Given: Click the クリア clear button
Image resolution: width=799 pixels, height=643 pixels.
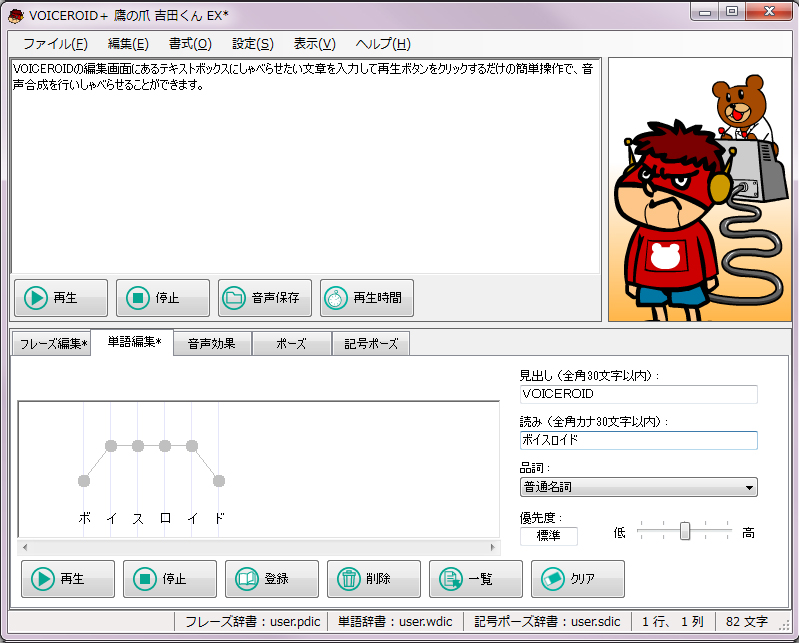Looking at the screenshot, I should 577,579.
